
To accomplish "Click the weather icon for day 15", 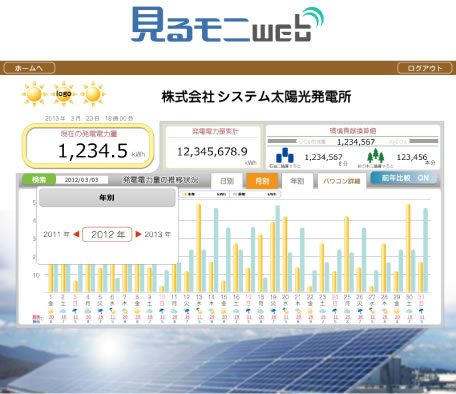I will (224, 311).
